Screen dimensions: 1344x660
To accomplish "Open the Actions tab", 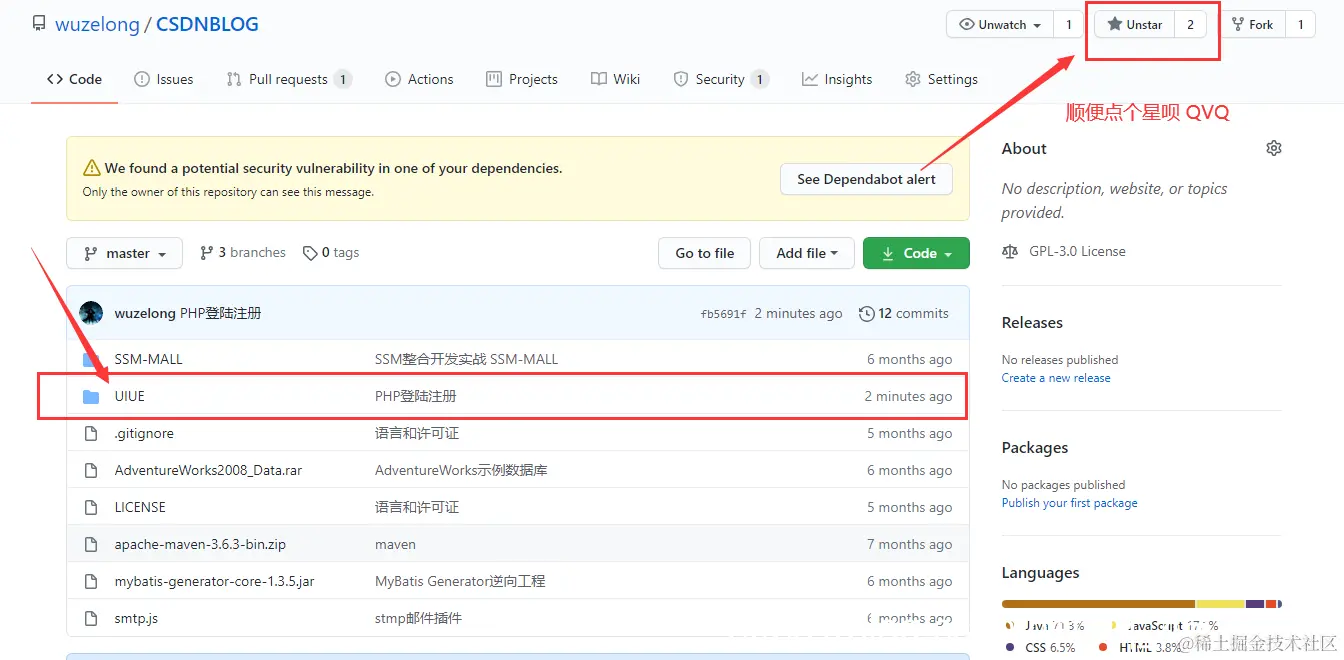I will pyautogui.click(x=419, y=79).
